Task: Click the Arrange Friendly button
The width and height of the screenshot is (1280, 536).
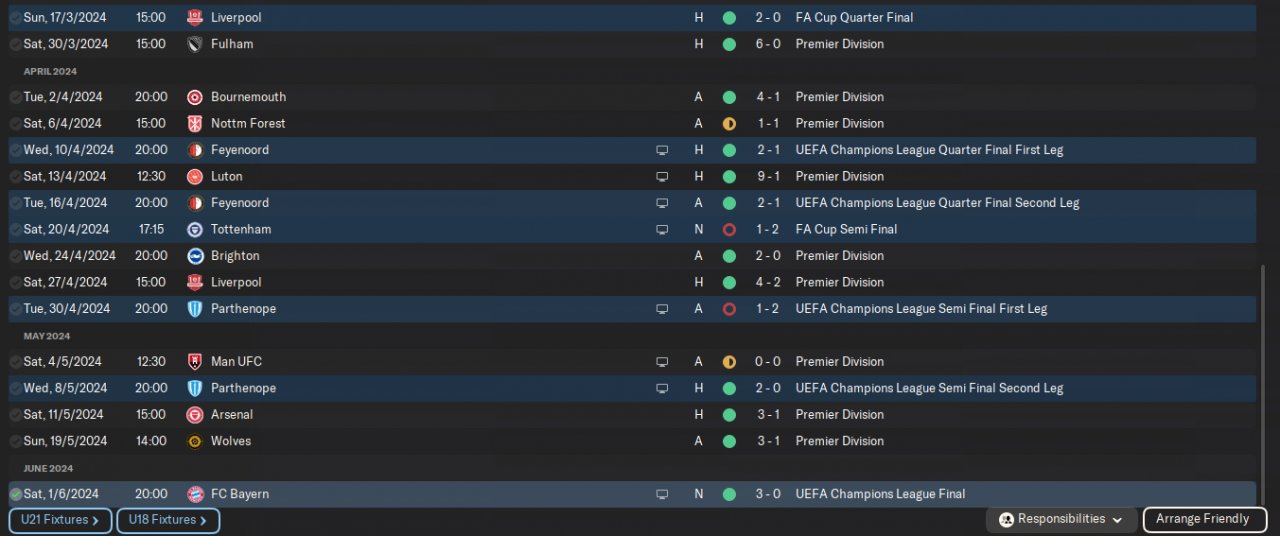Action: tap(1204, 520)
